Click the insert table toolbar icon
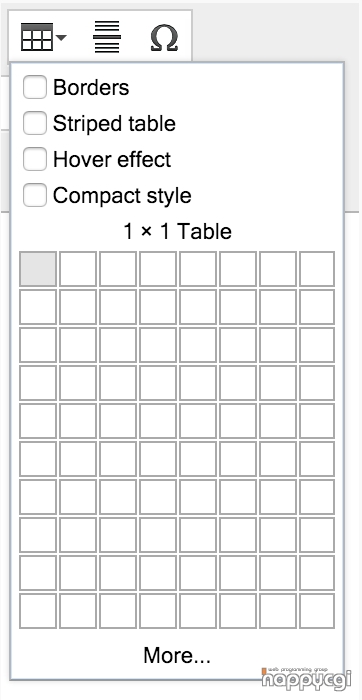The image size is (362, 700). (x=37, y=37)
